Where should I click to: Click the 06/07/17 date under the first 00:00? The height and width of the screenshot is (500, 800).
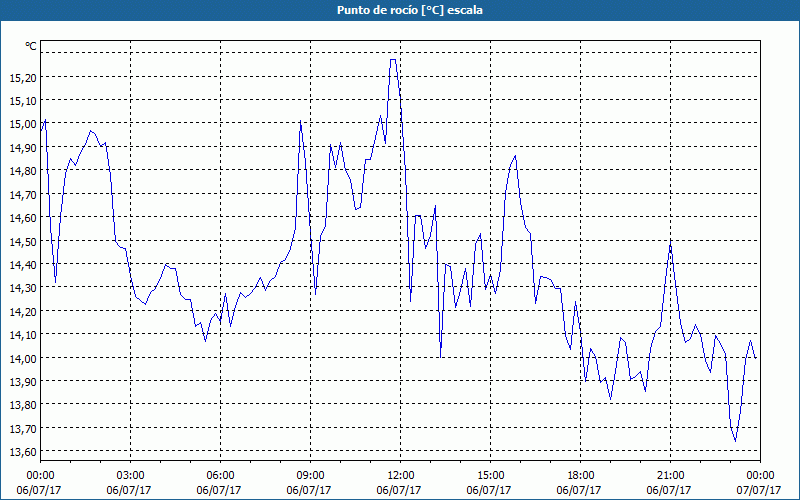tap(39, 490)
